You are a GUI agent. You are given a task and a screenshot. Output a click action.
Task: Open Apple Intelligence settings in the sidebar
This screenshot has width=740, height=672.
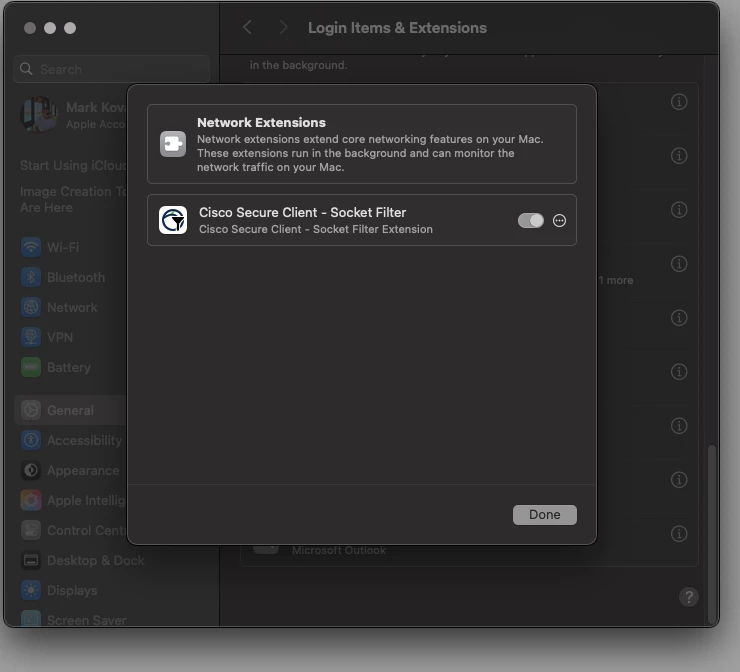[71, 500]
